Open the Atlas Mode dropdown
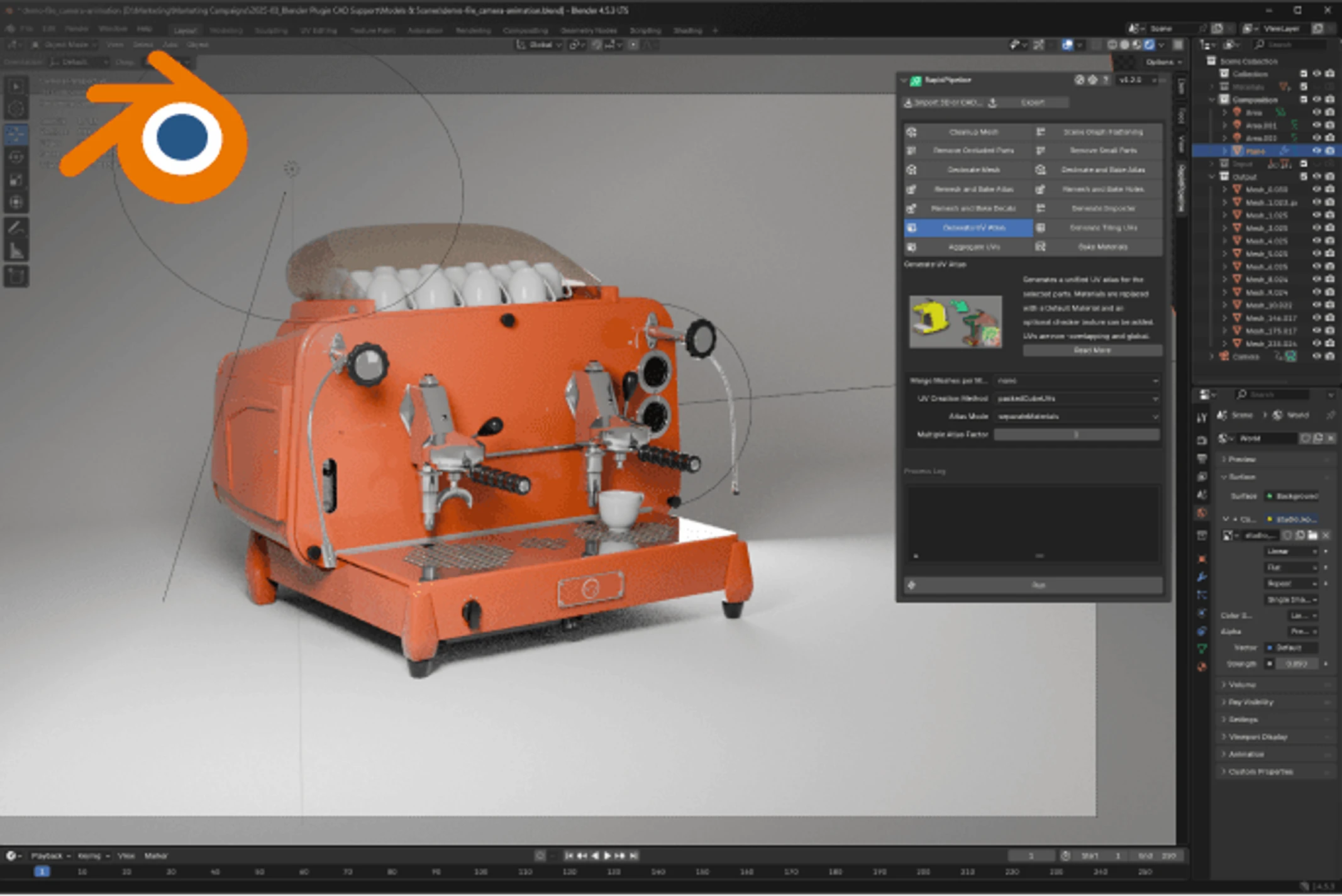Screen dimensions: 1342x896 tap(1077, 416)
